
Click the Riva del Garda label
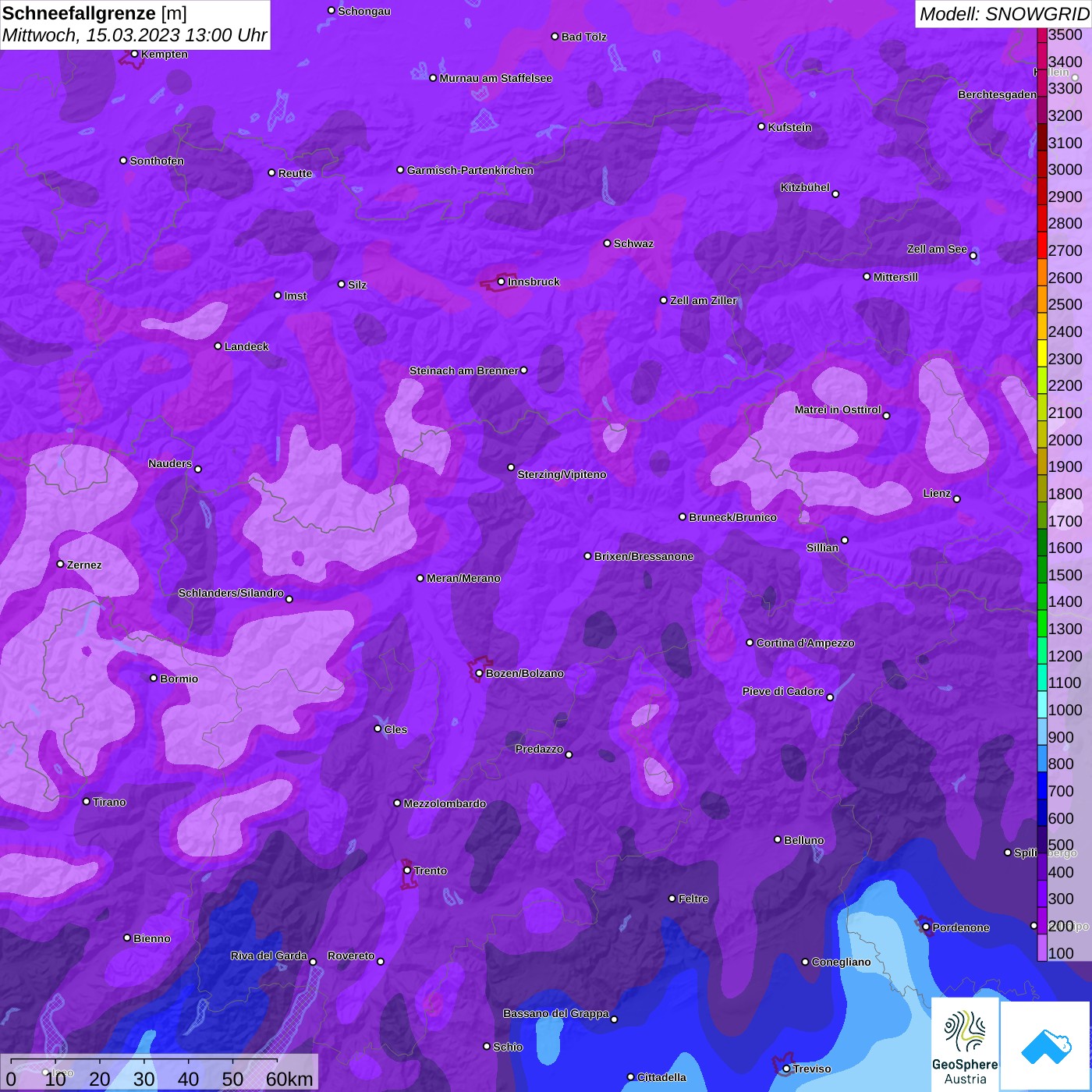click(269, 955)
